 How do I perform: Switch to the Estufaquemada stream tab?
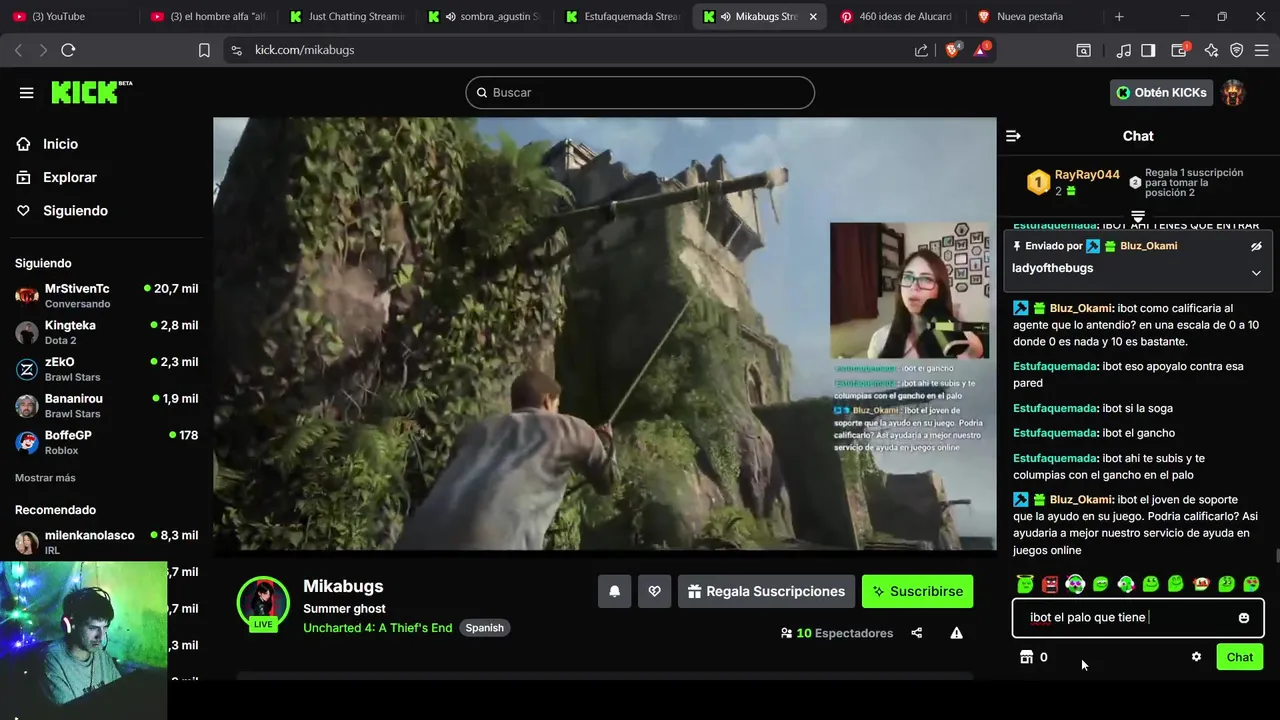pyautogui.click(x=621, y=17)
